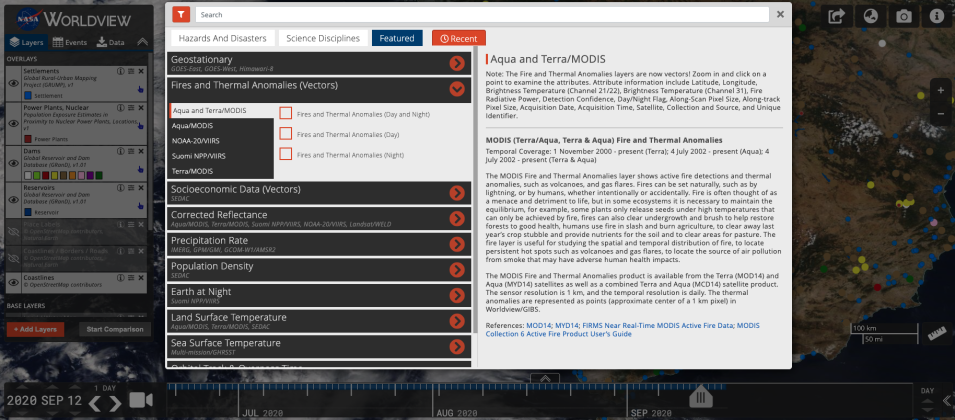
Task: Toggle visibility of the Settlements layer
Action: [x=13, y=83]
